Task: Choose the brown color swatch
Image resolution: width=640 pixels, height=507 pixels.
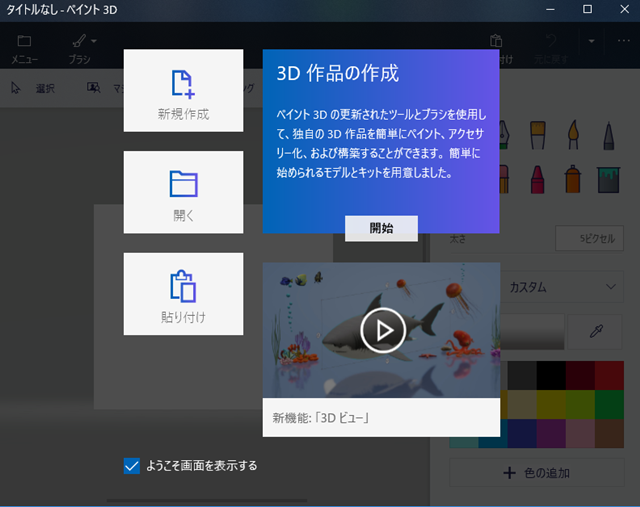Action: click(609, 434)
